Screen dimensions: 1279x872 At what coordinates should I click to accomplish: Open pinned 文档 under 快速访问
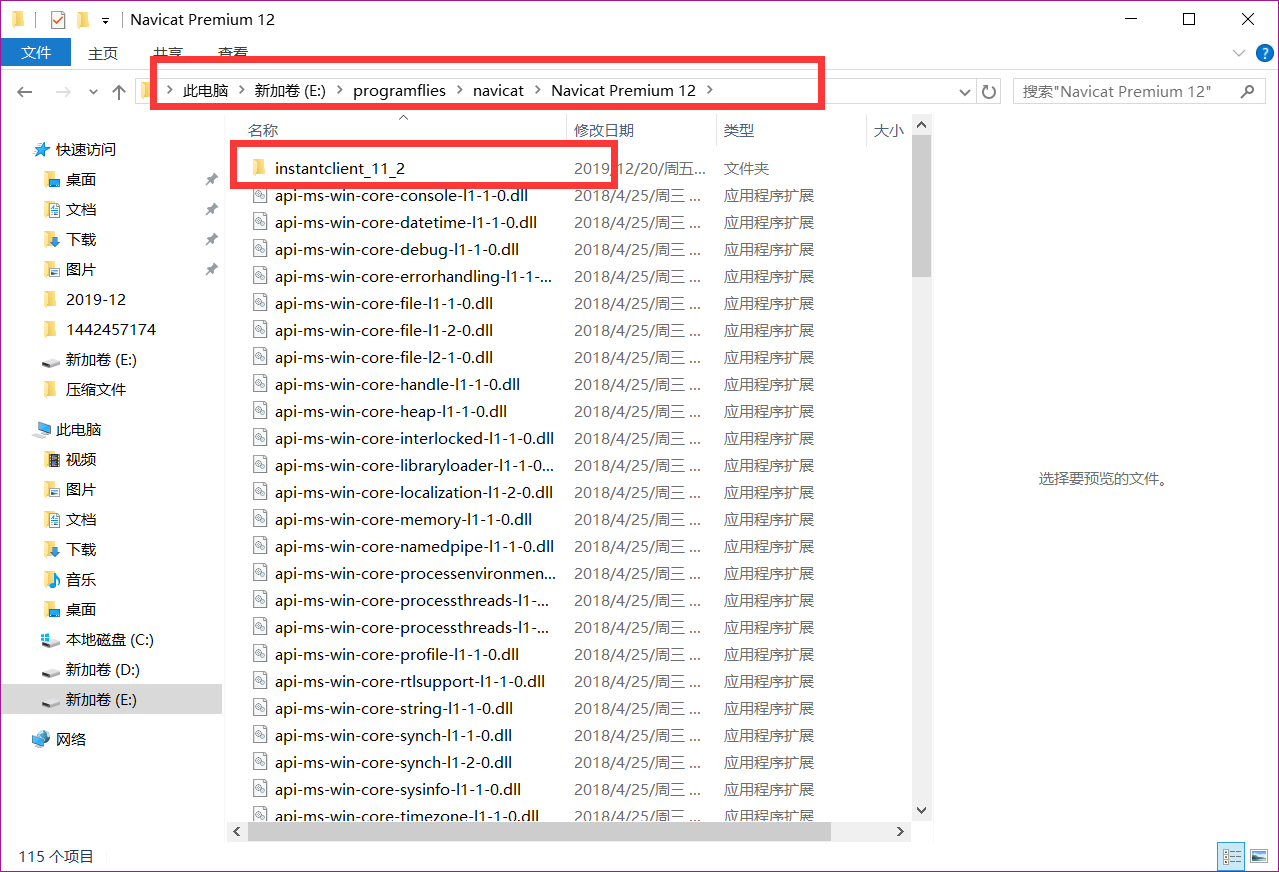[x=81, y=210]
